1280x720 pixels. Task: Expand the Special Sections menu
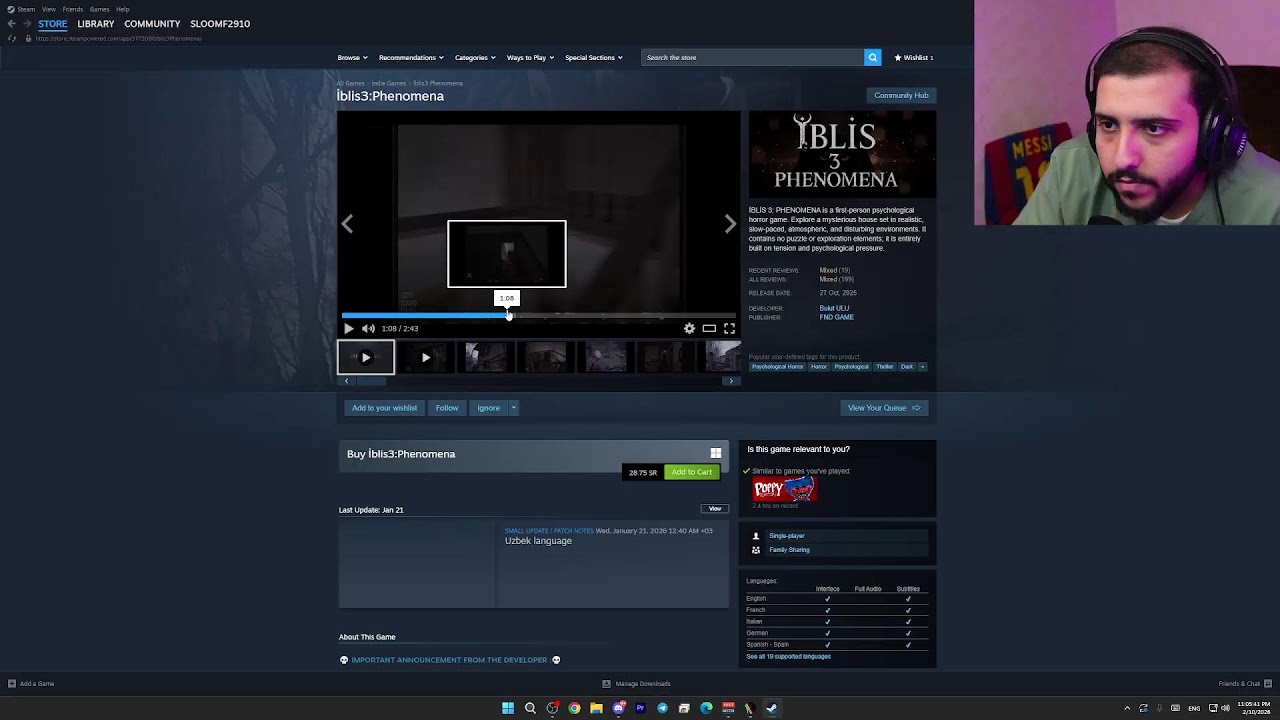point(593,57)
